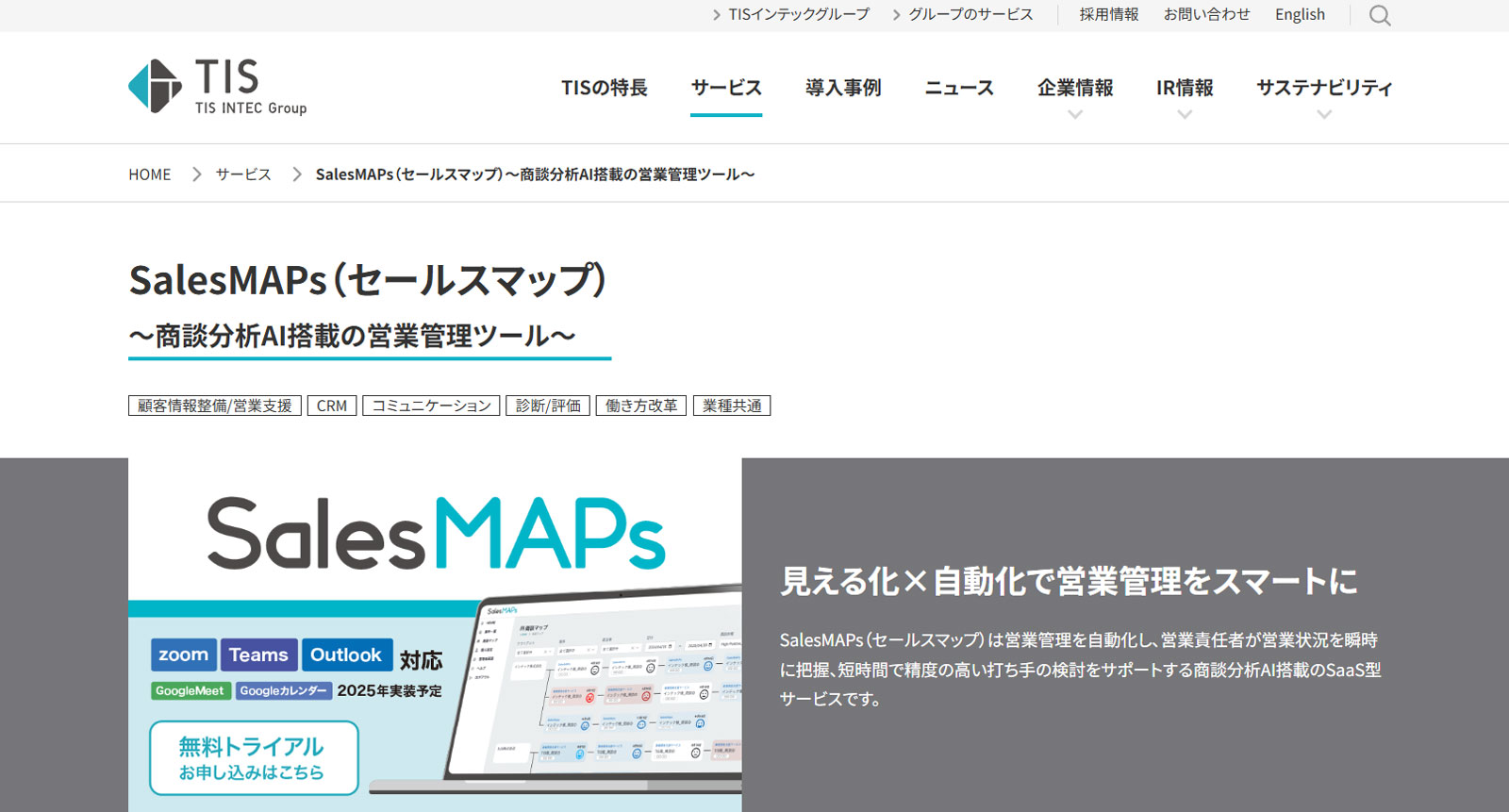Select サービス navigation tab
The height and width of the screenshot is (812, 1509).
726,88
